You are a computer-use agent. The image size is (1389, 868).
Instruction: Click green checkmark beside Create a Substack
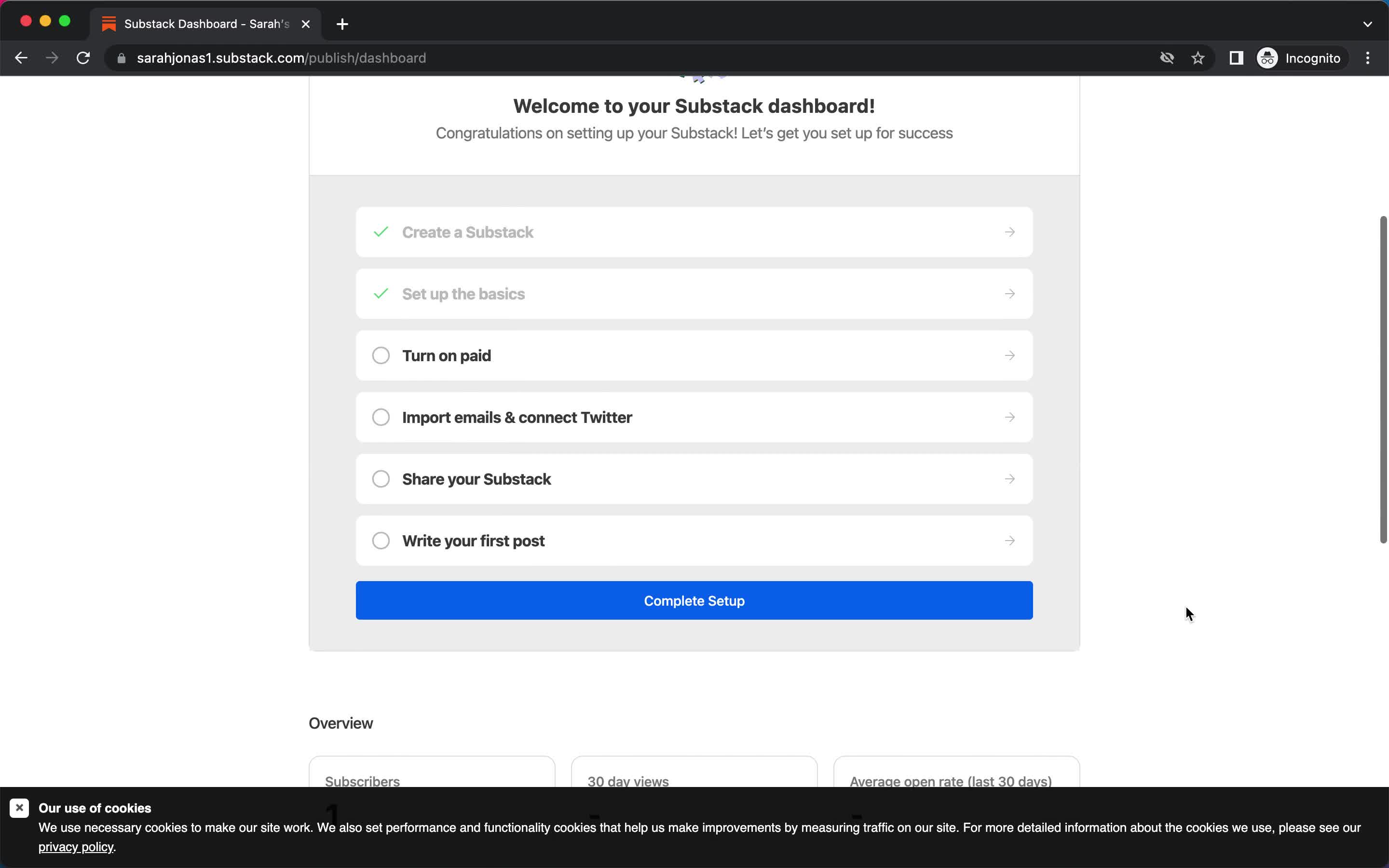[x=381, y=232]
